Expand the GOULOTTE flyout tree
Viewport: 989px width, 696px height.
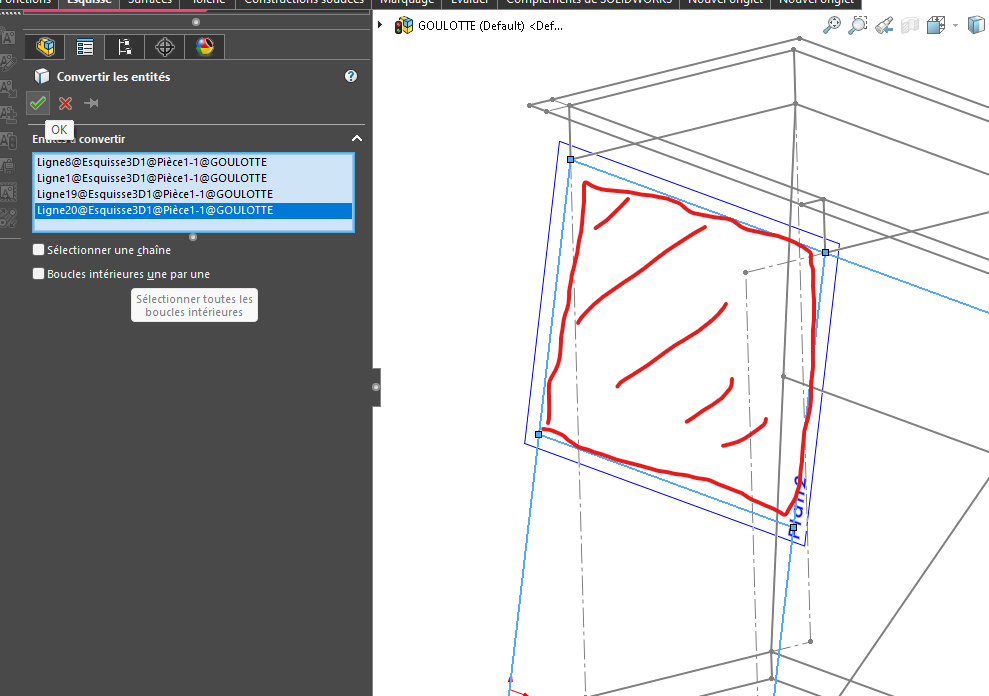pyautogui.click(x=380, y=26)
